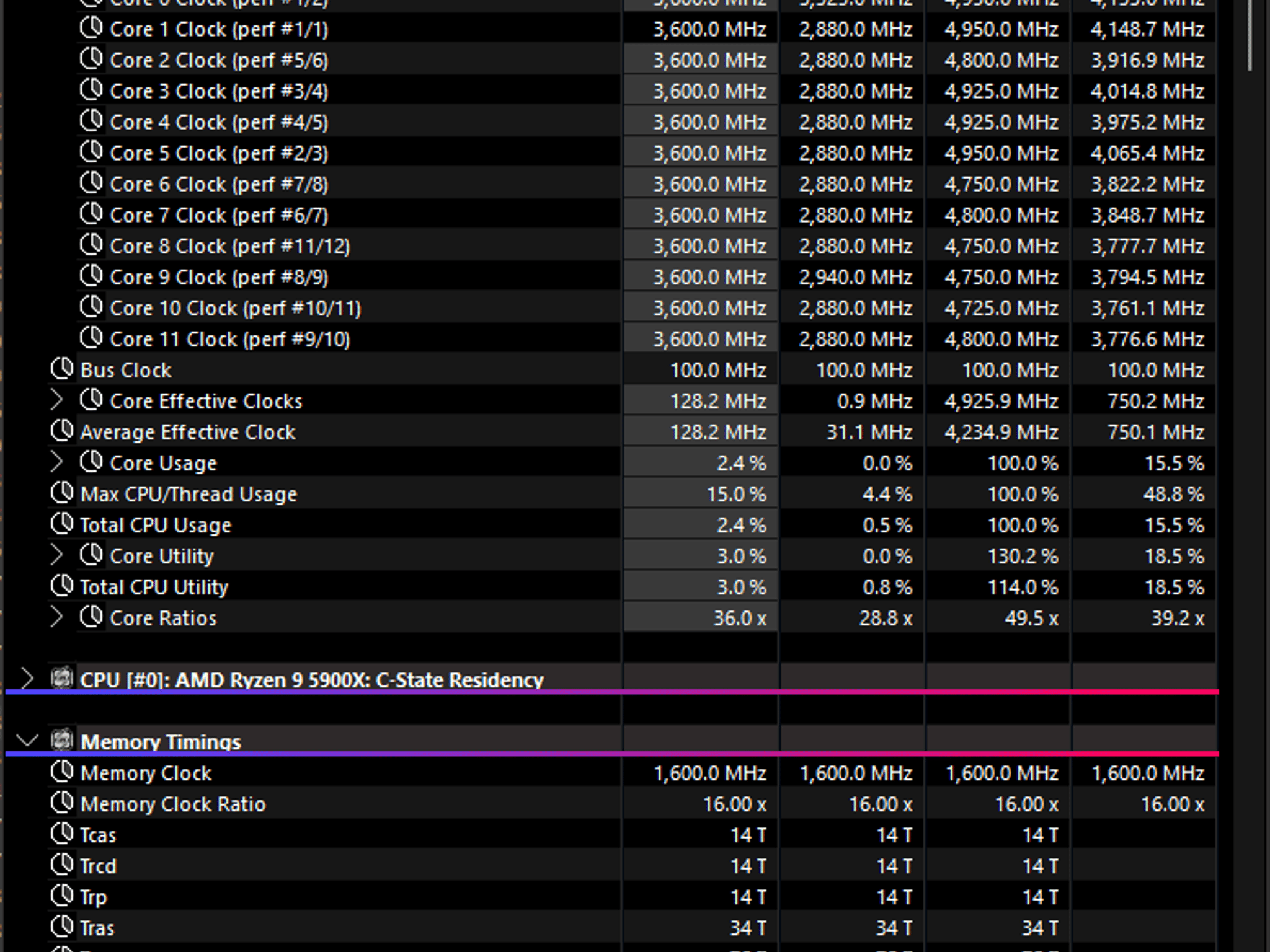Click the 3,822.2 MHz average for Core 6

point(1147,184)
